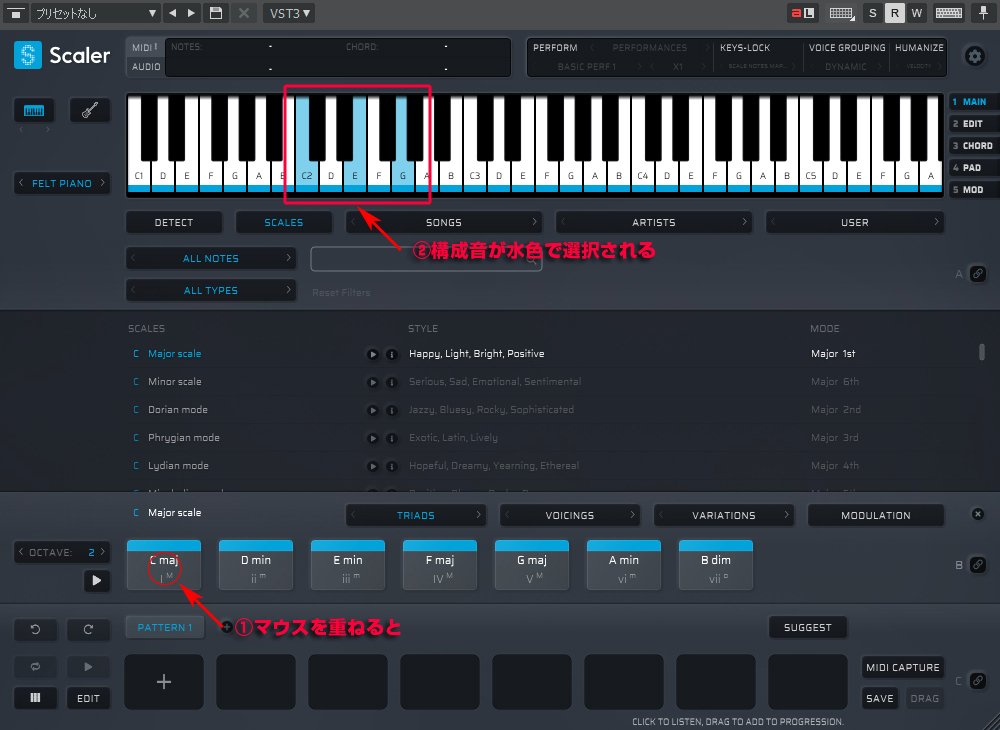This screenshot has height=730, width=1000.
Task: Open the host virtual keyboard icon
Action: click(948, 13)
